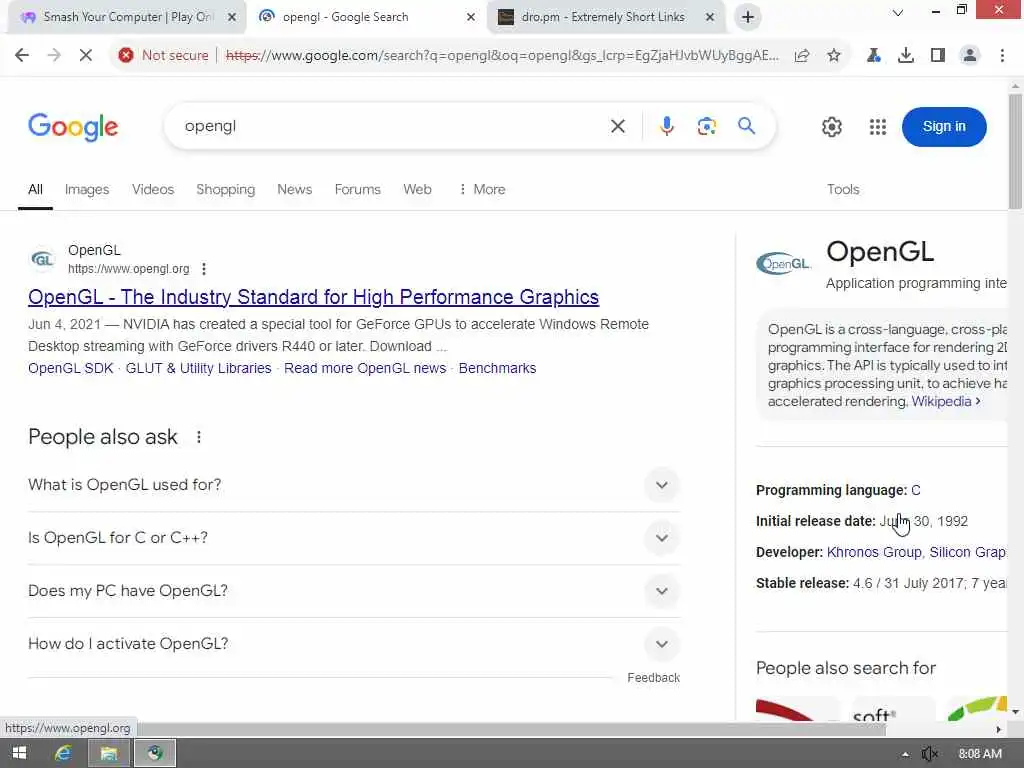The image size is (1024, 768).
Task: Click the Google logo
Action: (73, 127)
